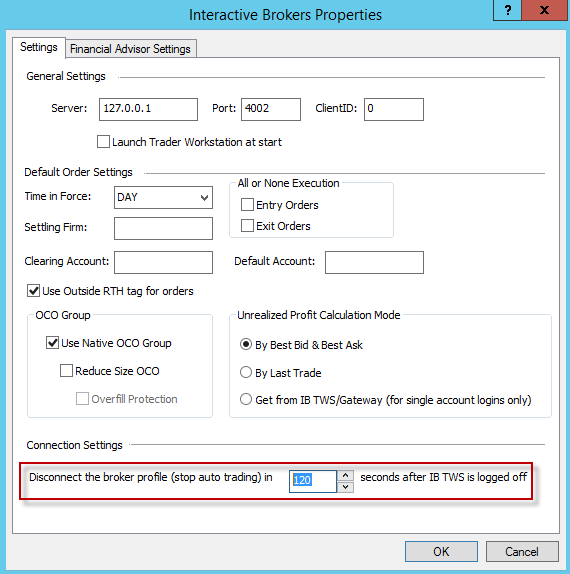The height and width of the screenshot is (574, 570).
Task: Click into the Port input field
Action: (271, 109)
